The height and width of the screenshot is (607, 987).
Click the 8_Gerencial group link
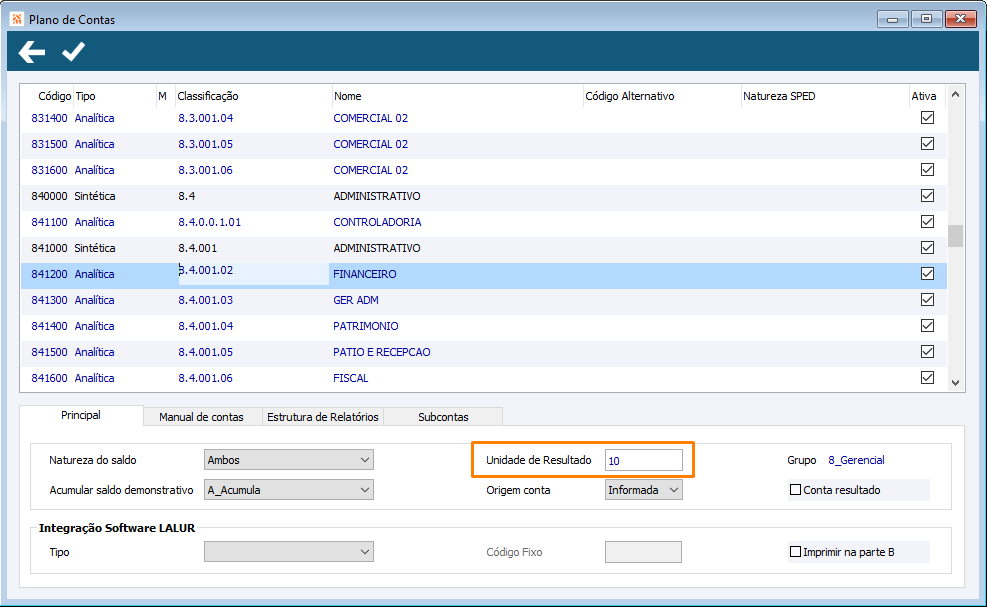[x=856, y=460]
